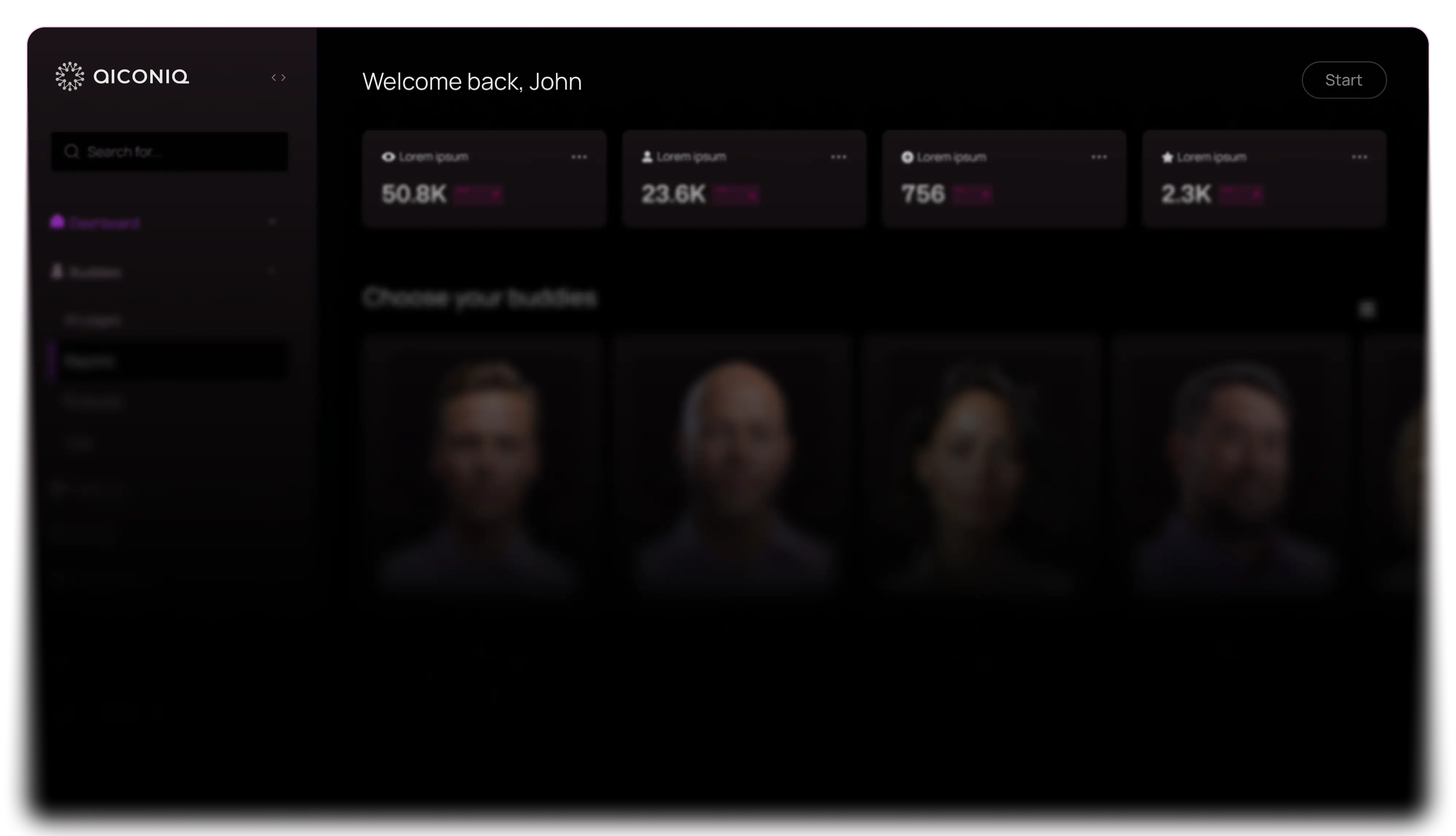
Task: Open the three-dots menu on 756 card
Action: tap(1099, 157)
